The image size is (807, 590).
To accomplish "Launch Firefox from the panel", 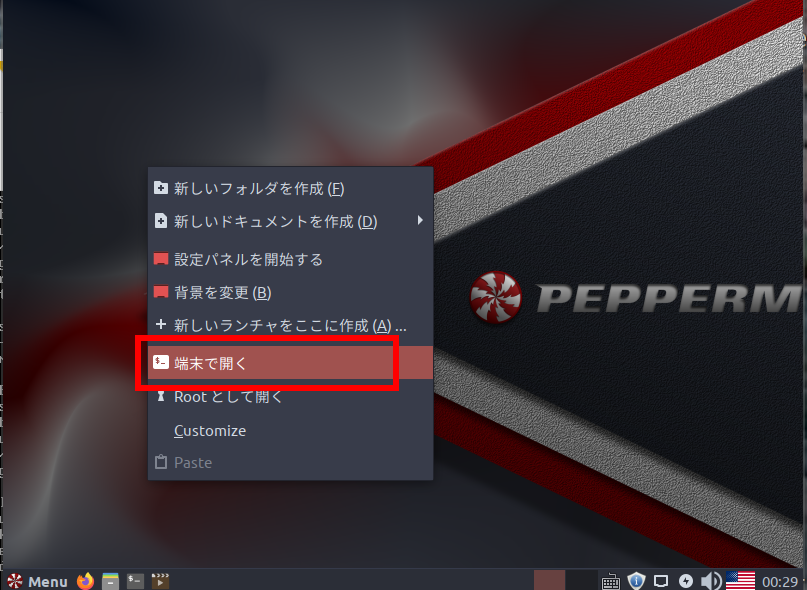I will (x=85, y=581).
